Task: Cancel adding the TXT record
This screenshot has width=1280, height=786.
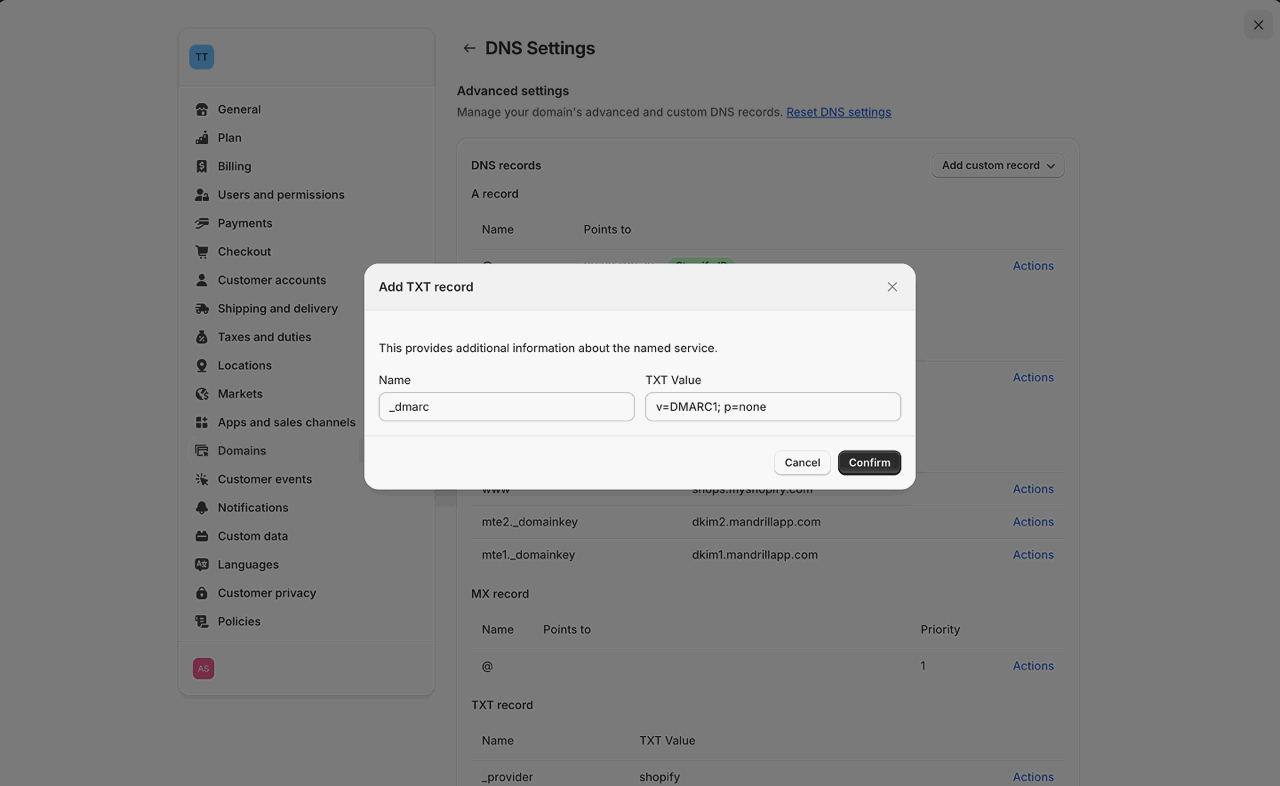Action: (x=802, y=463)
